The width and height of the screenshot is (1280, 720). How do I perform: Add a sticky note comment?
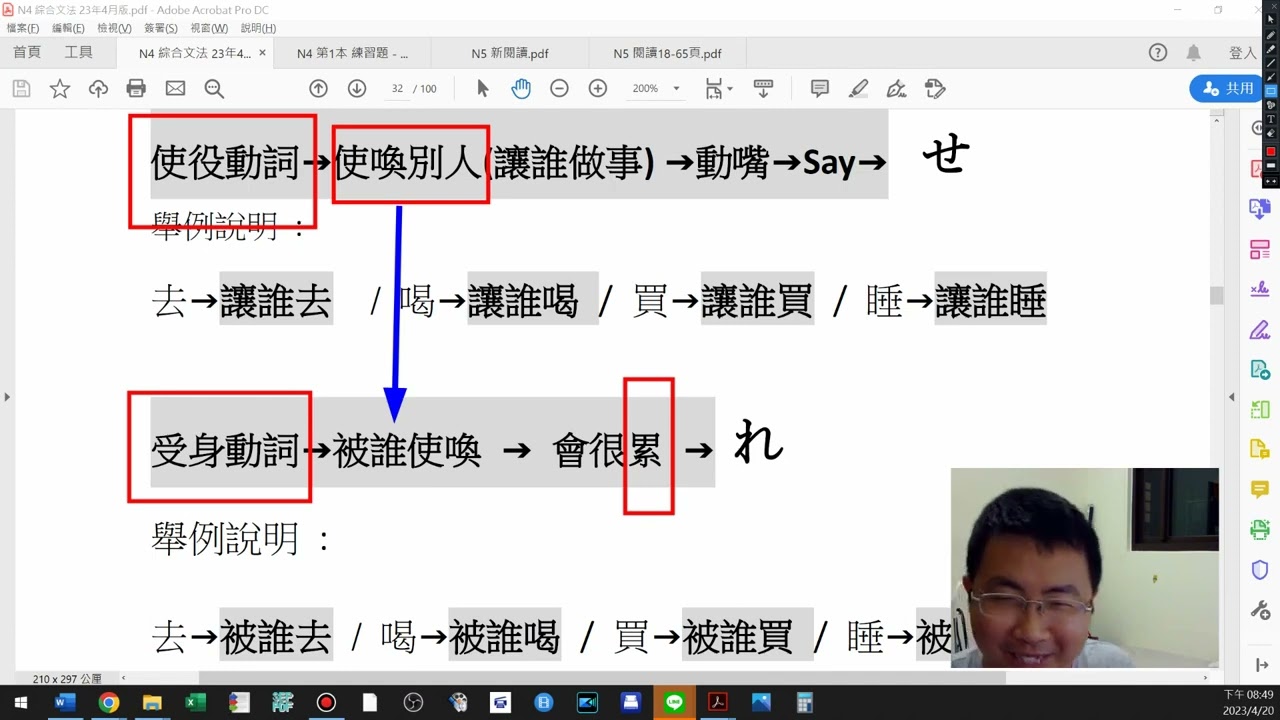tap(820, 89)
